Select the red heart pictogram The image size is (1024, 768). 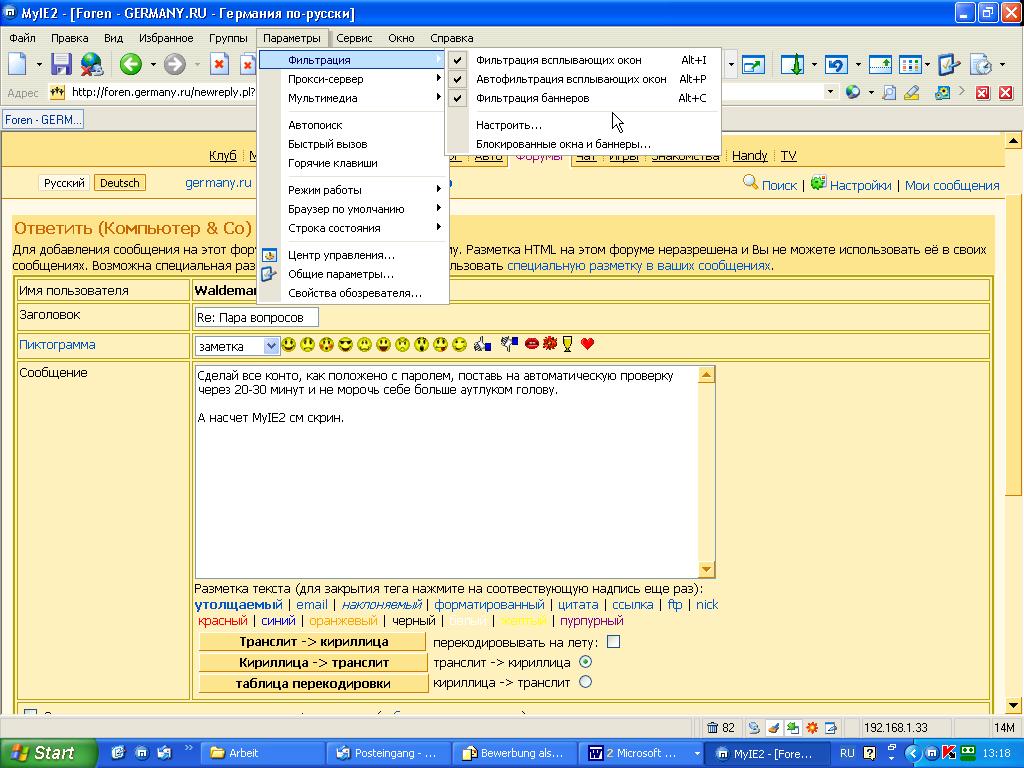pyautogui.click(x=588, y=344)
